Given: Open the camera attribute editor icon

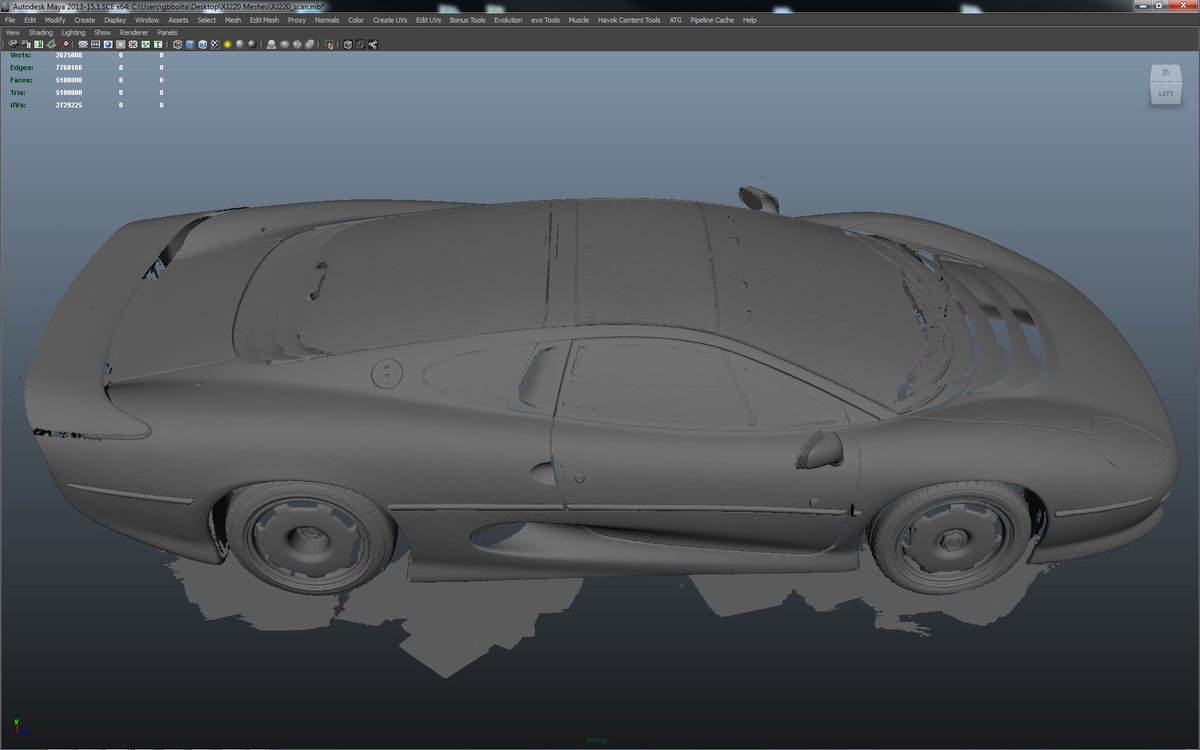Looking at the screenshot, I should pos(38,45).
